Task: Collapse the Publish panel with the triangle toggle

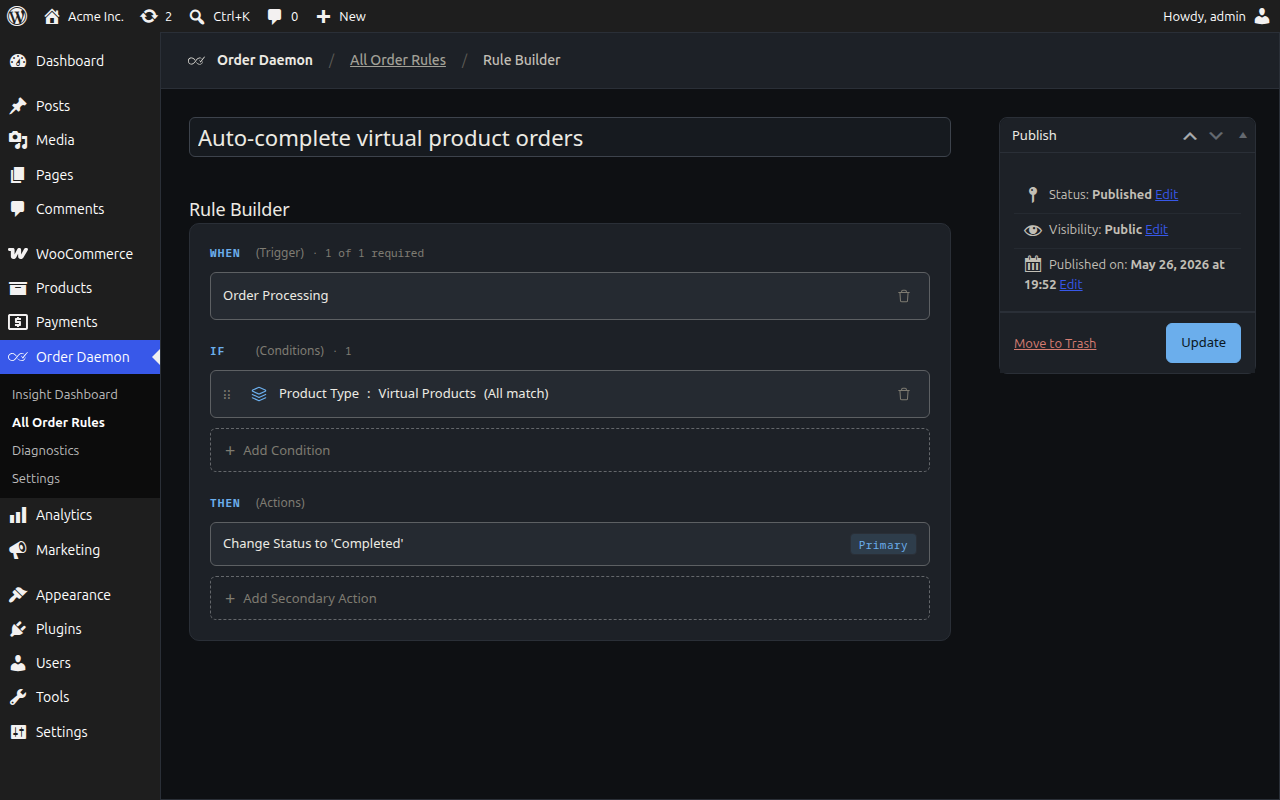Action: coord(1243,135)
